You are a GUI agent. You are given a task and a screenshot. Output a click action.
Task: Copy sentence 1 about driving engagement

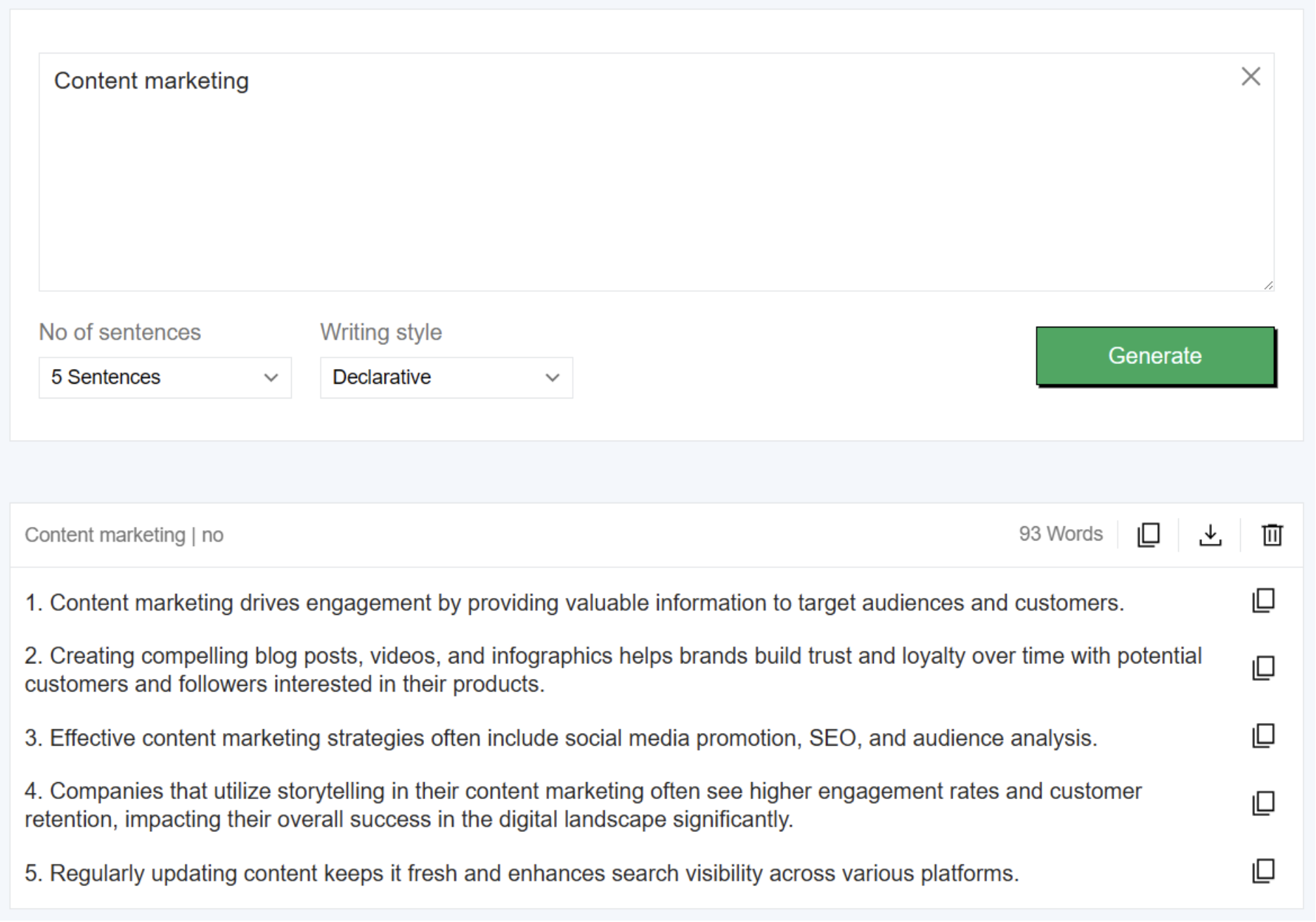[1263, 601]
